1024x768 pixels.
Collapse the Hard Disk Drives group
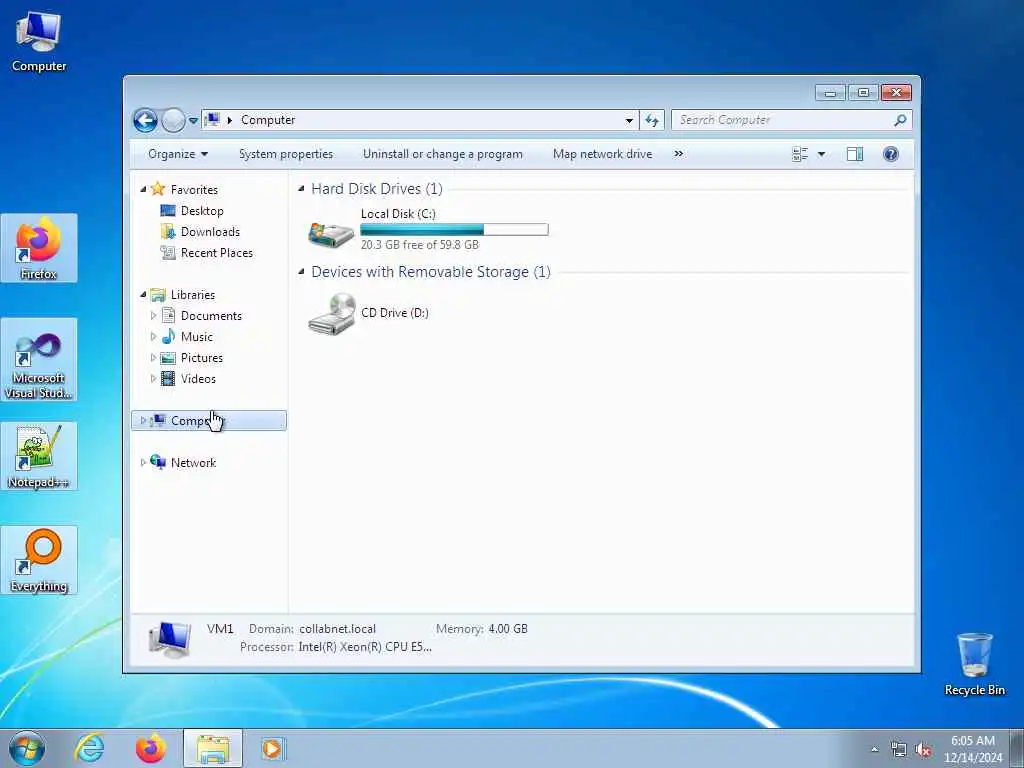coord(301,189)
